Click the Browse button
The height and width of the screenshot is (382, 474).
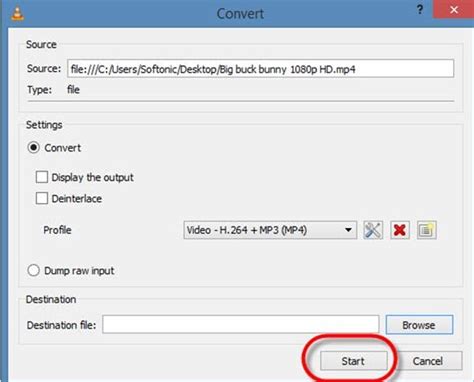(x=419, y=325)
